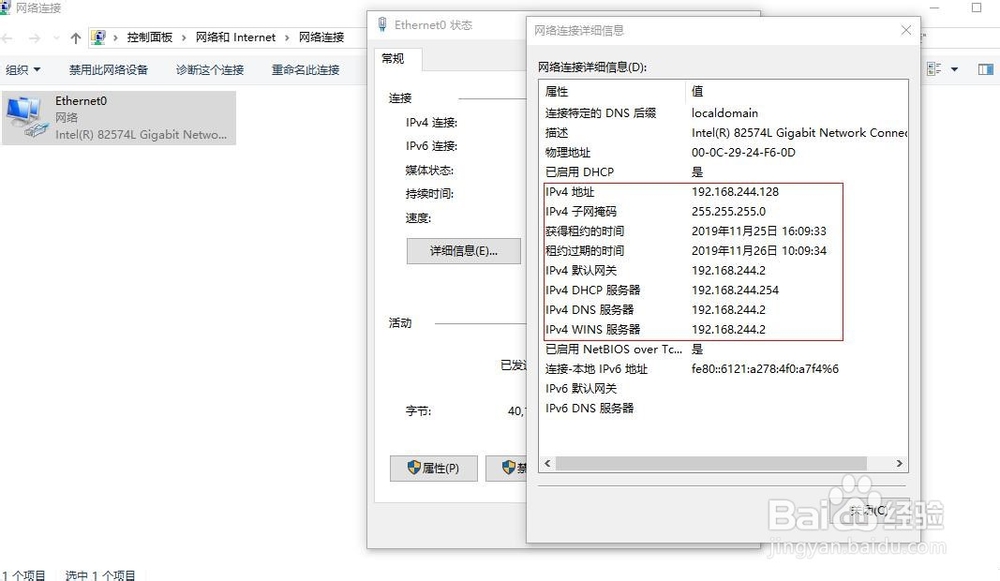
Task: Select the Ethernet0 network adapter icon
Action: coord(25,113)
